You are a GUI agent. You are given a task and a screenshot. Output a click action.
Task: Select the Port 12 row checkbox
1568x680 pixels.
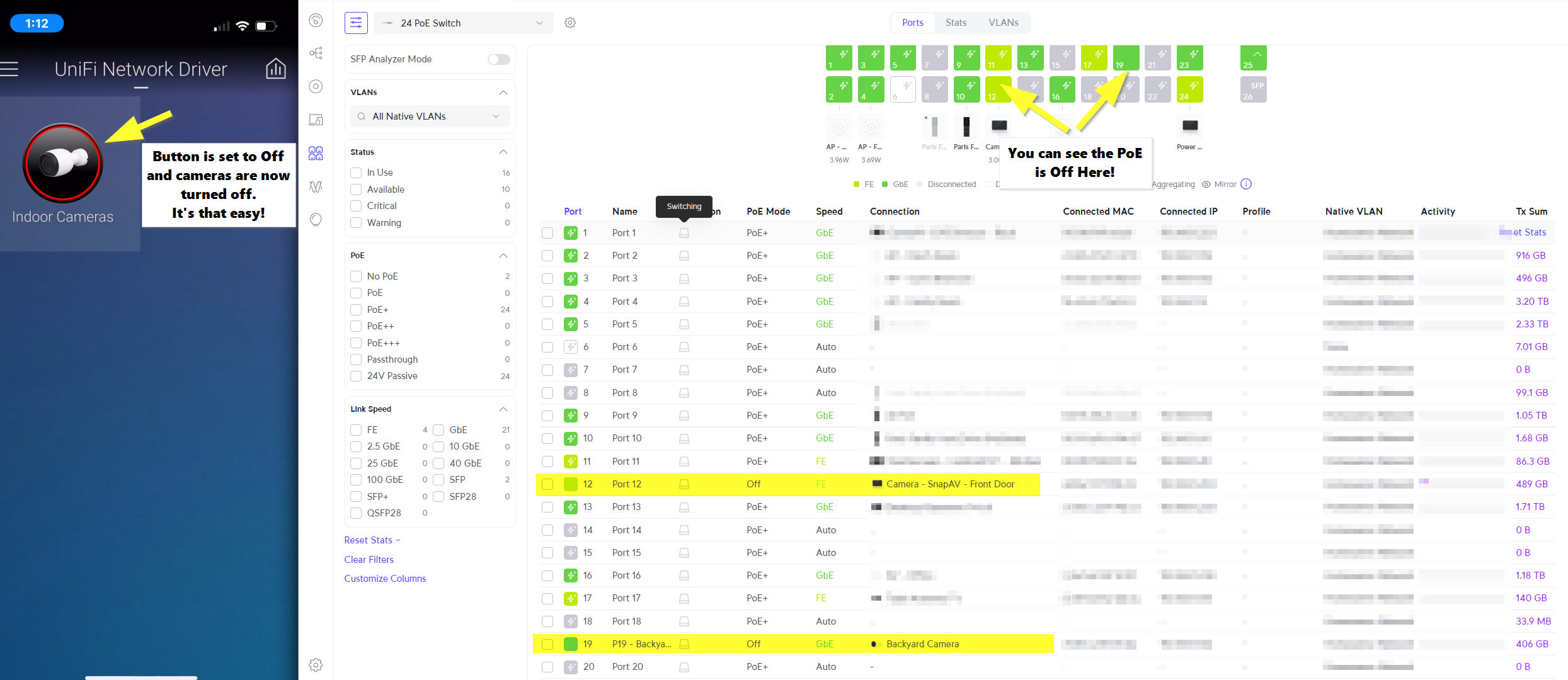[x=547, y=484]
